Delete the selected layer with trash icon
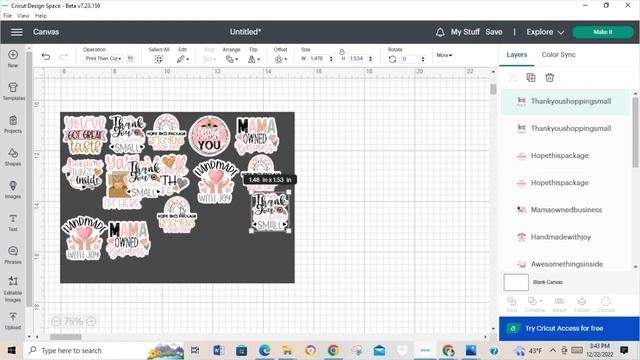The image size is (640, 360). (549, 78)
